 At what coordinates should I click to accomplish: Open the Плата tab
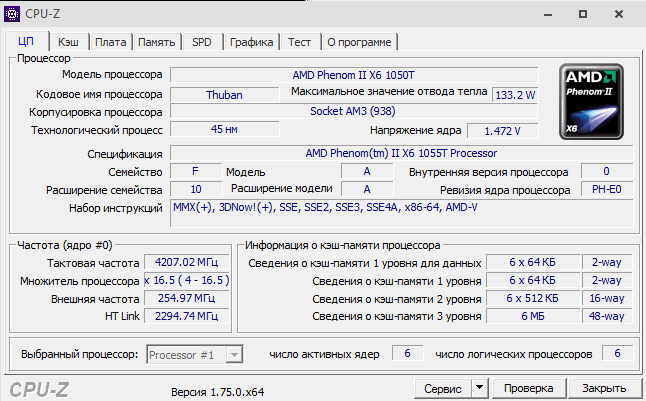pos(110,42)
